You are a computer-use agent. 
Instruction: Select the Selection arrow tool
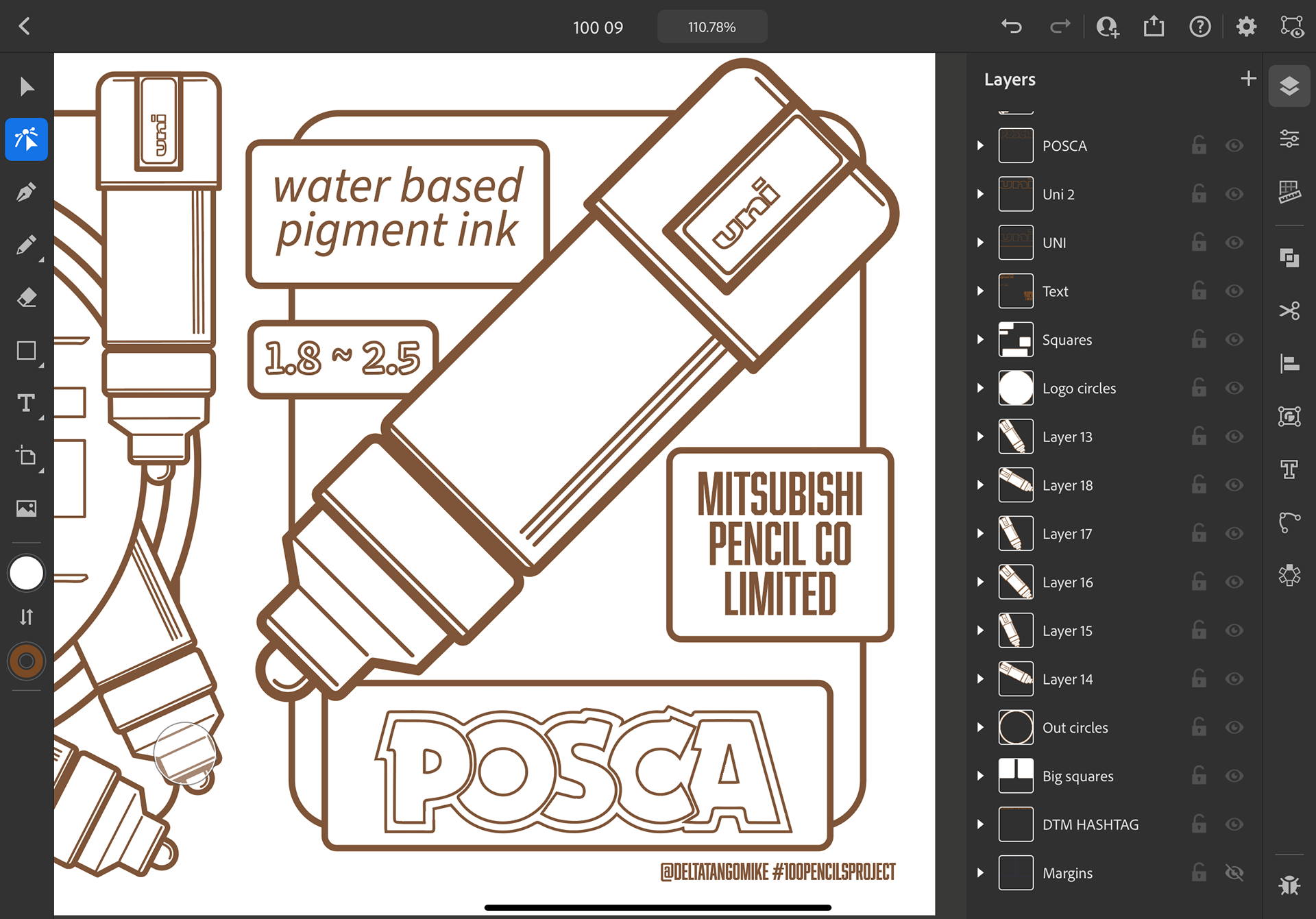pyautogui.click(x=27, y=87)
